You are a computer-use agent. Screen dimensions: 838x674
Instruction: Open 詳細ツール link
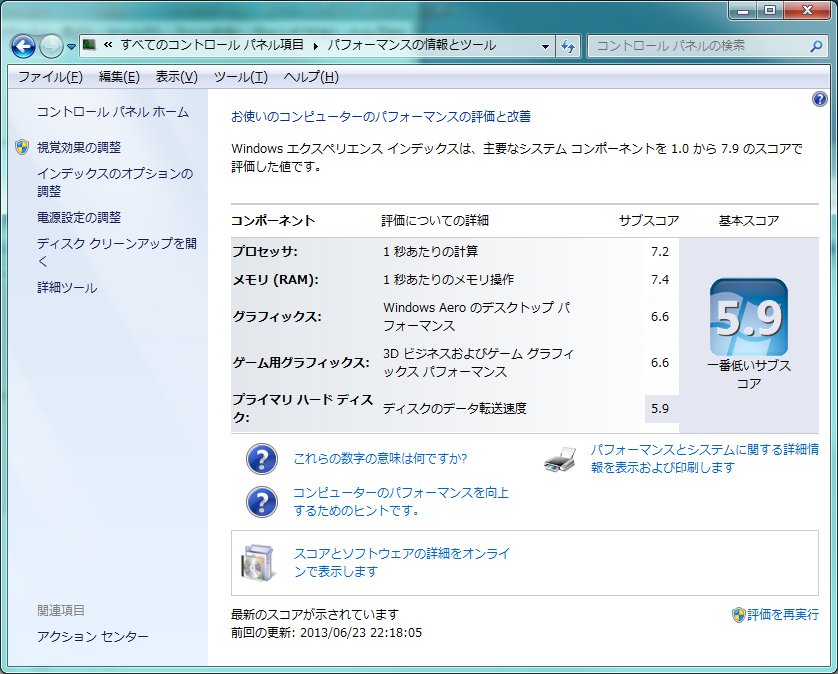point(67,288)
